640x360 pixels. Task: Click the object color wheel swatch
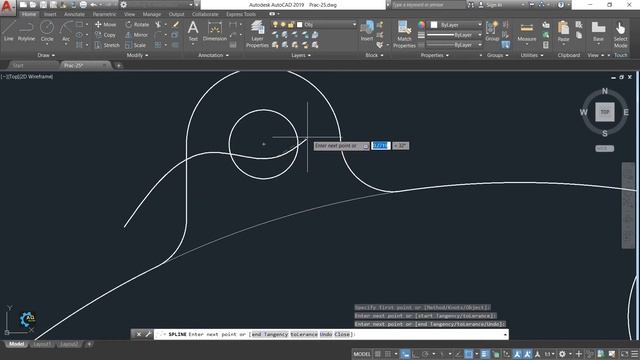click(421, 25)
